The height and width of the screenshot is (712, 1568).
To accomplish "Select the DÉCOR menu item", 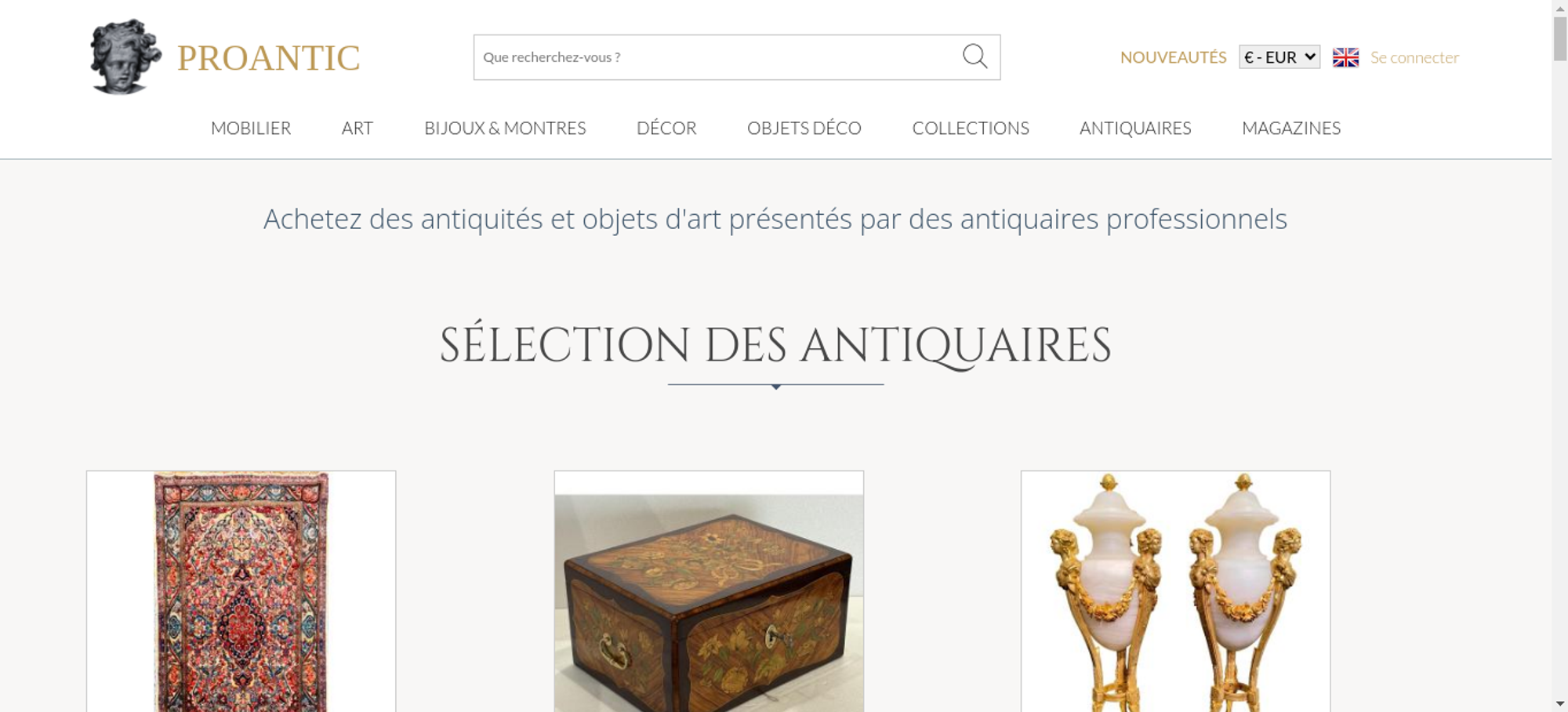I will (666, 128).
